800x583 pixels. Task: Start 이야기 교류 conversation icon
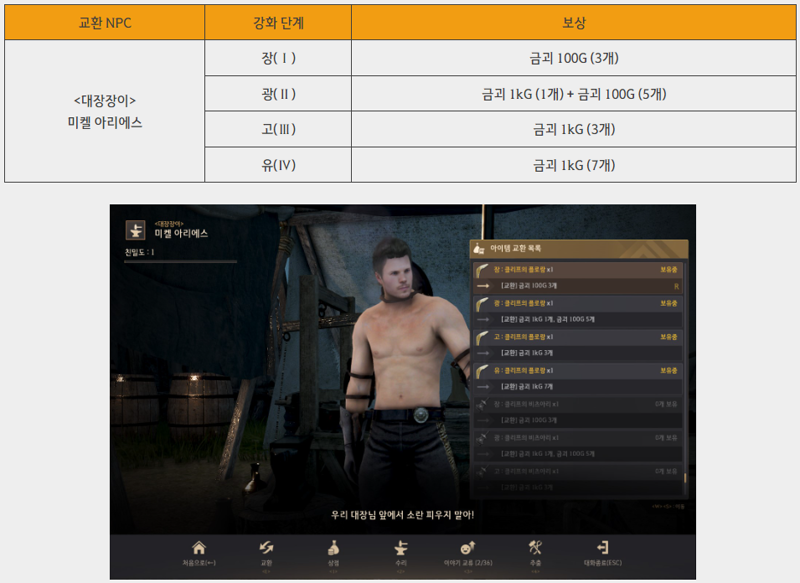tap(468, 548)
